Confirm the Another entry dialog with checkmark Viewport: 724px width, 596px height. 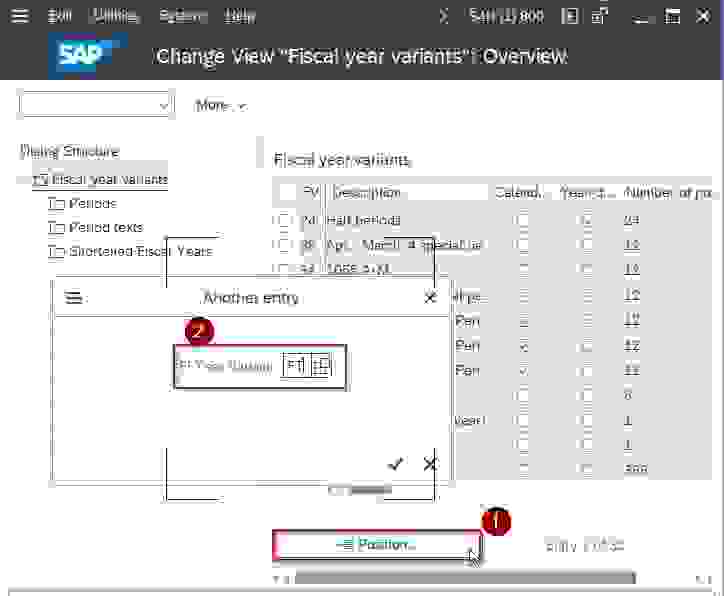(396, 464)
